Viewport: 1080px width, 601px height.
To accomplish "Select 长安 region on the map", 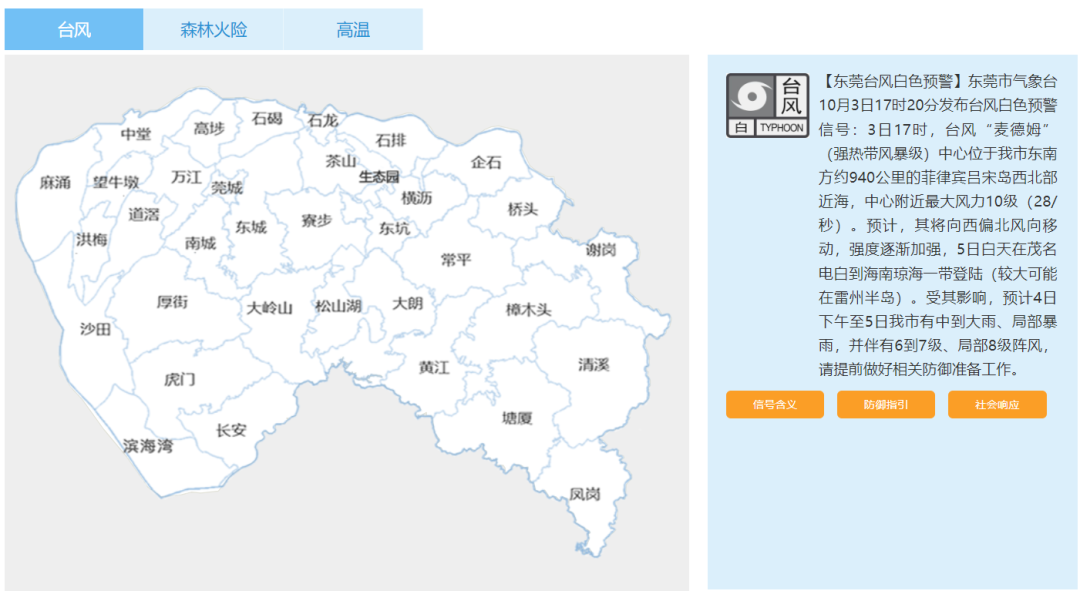I will click(231, 431).
